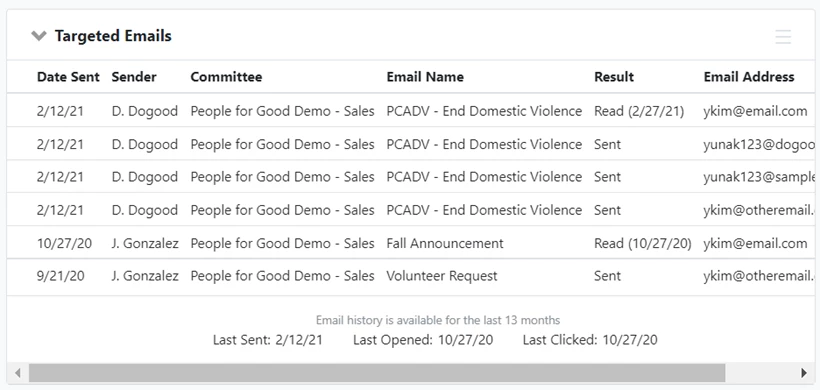
Task: Select the Read (10/27/20) result cell
Action: (642, 243)
